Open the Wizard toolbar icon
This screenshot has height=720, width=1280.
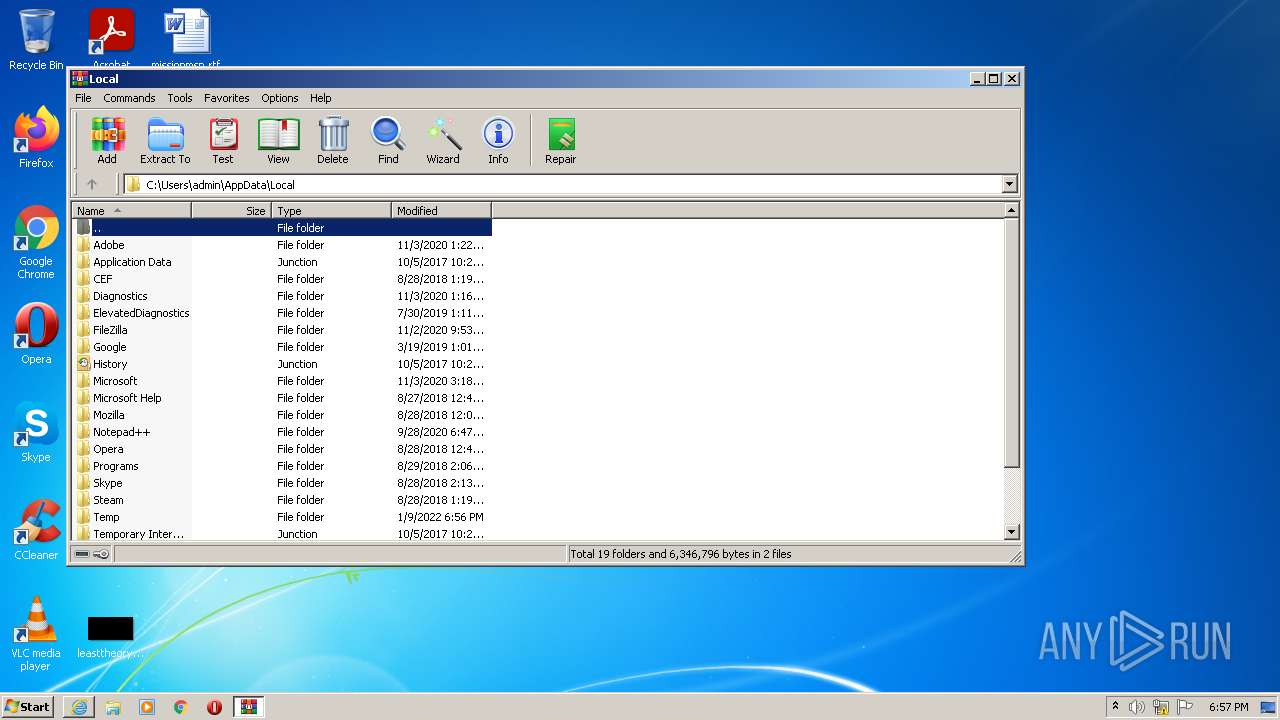click(x=443, y=141)
